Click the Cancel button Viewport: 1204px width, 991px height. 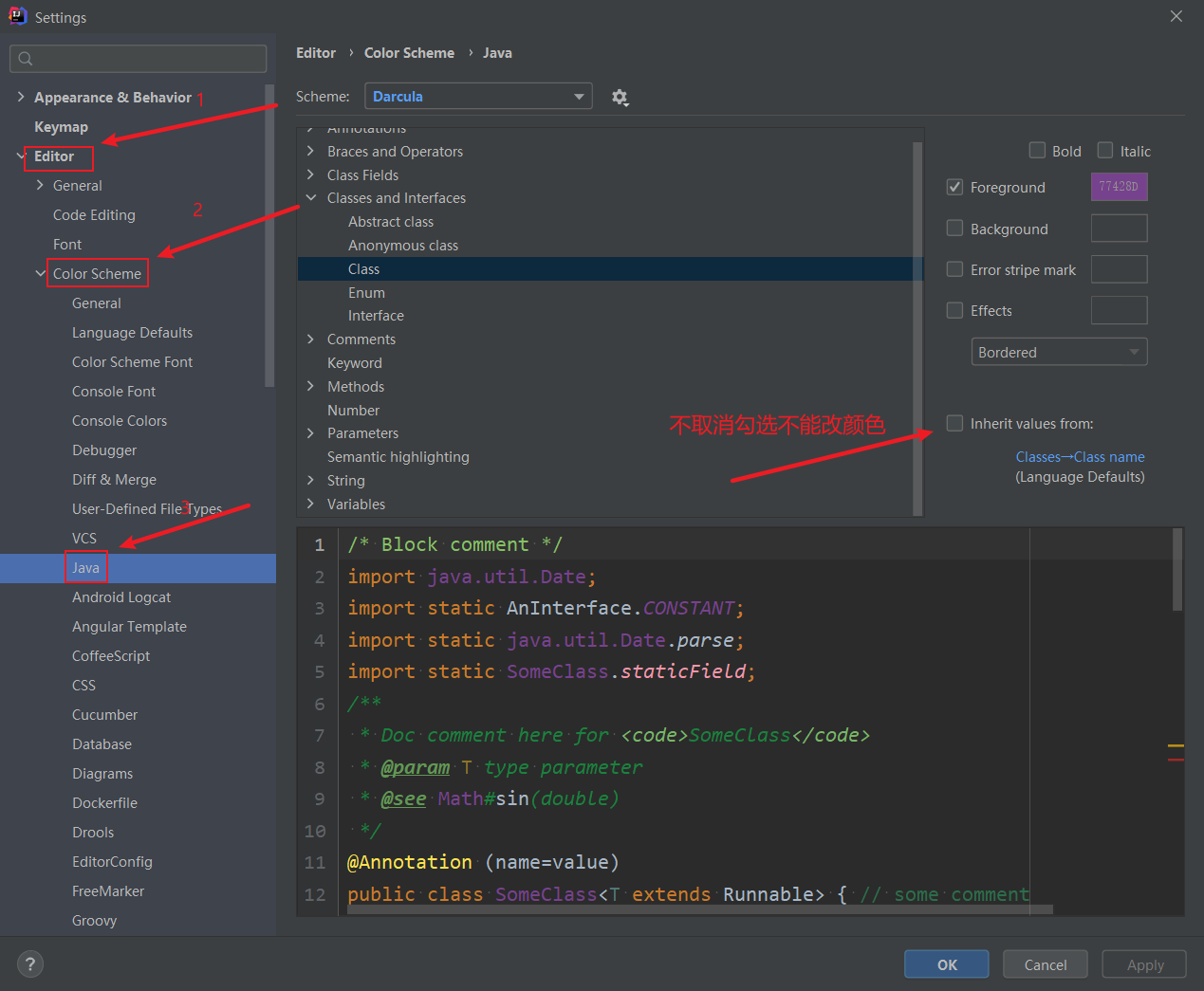click(1046, 964)
